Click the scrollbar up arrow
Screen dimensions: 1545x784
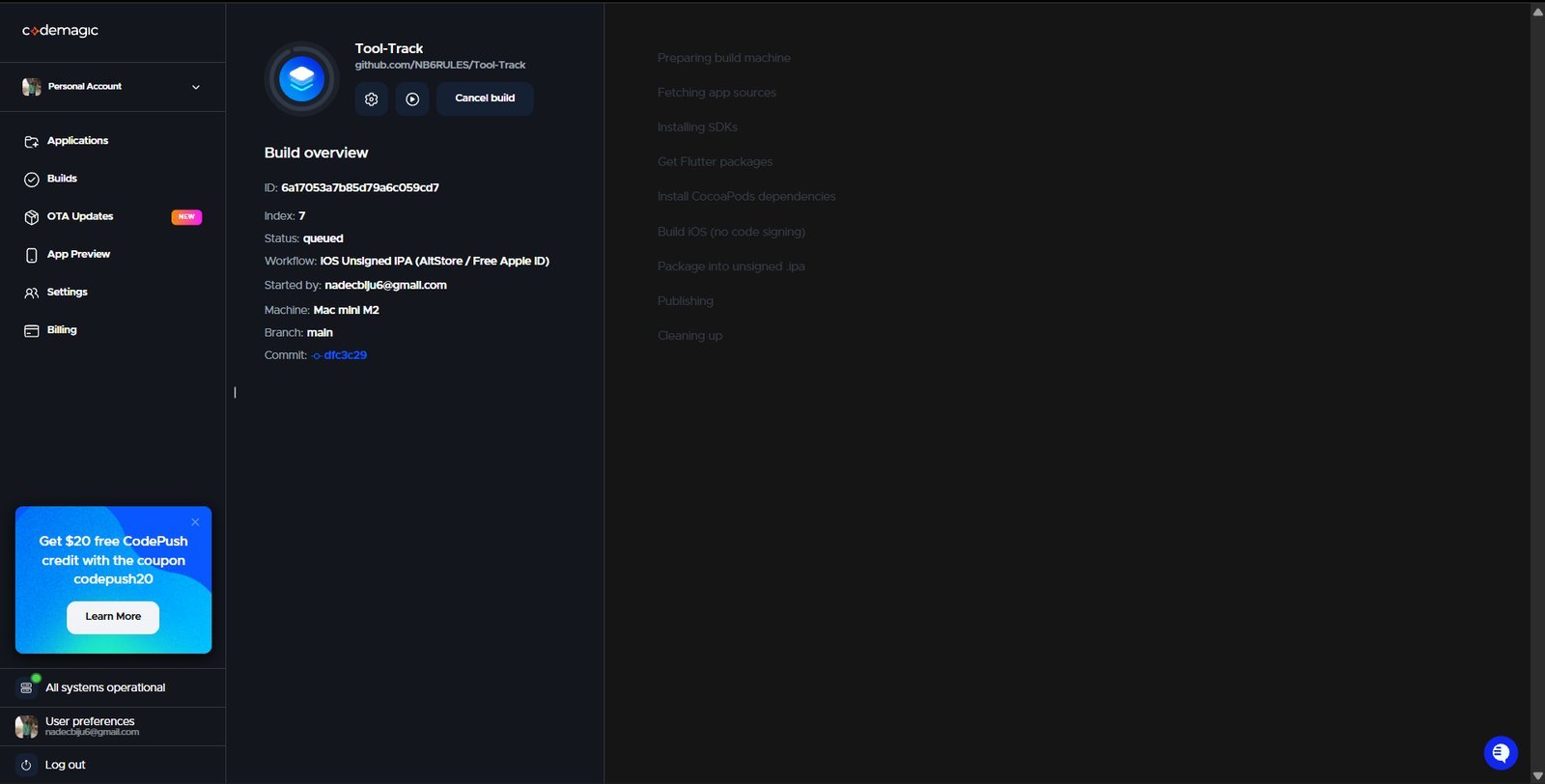pyautogui.click(x=1537, y=12)
